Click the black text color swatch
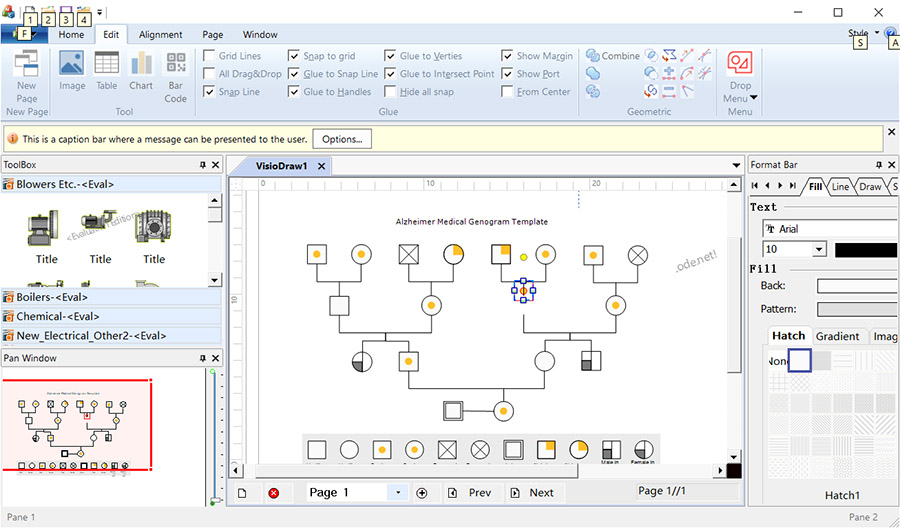This screenshot has height=528, width=900. (x=866, y=250)
